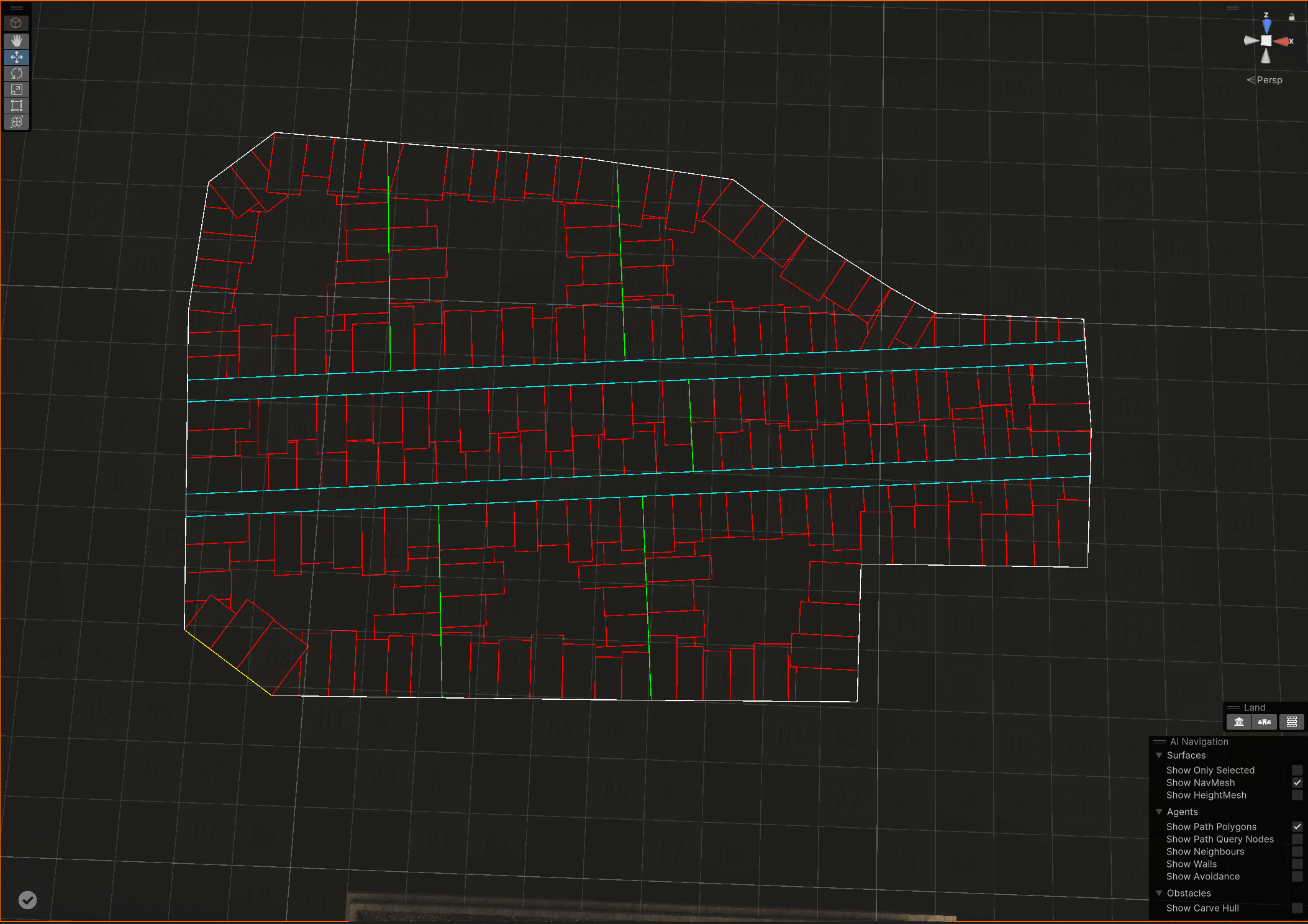Click the Show Neighbours label text

pos(1205,851)
